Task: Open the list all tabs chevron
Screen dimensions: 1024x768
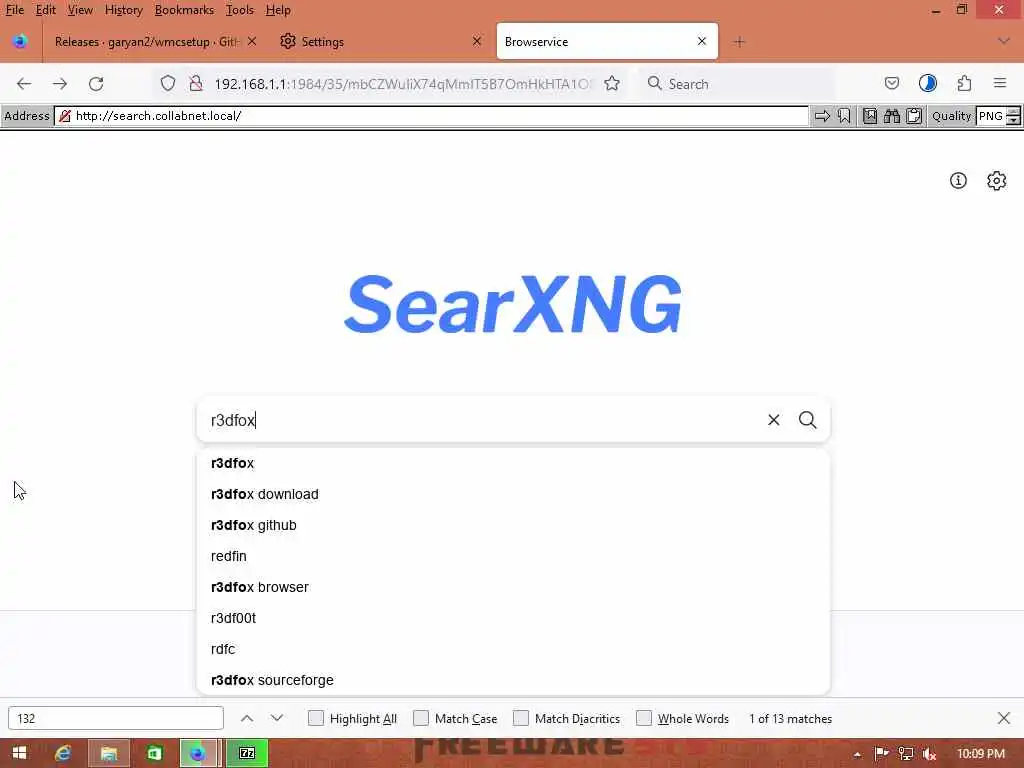Action: 1004,41
